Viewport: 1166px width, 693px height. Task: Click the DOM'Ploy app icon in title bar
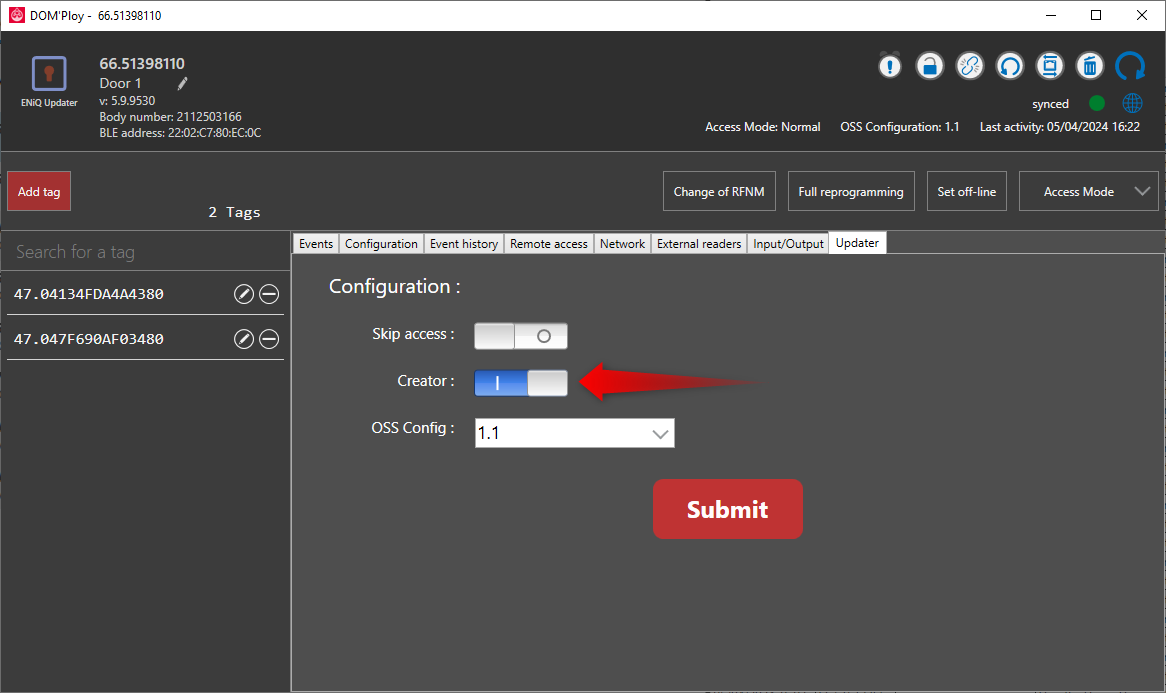click(16, 15)
